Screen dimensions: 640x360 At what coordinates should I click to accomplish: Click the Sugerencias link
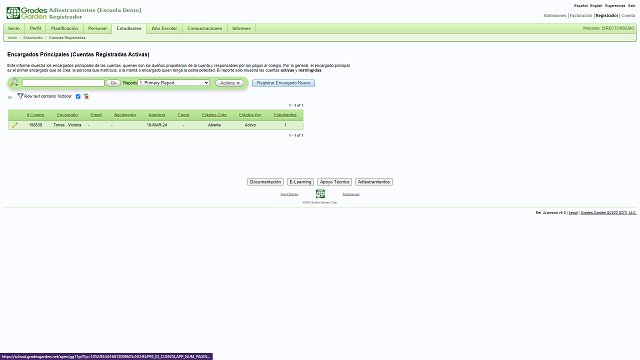(615, 6)
